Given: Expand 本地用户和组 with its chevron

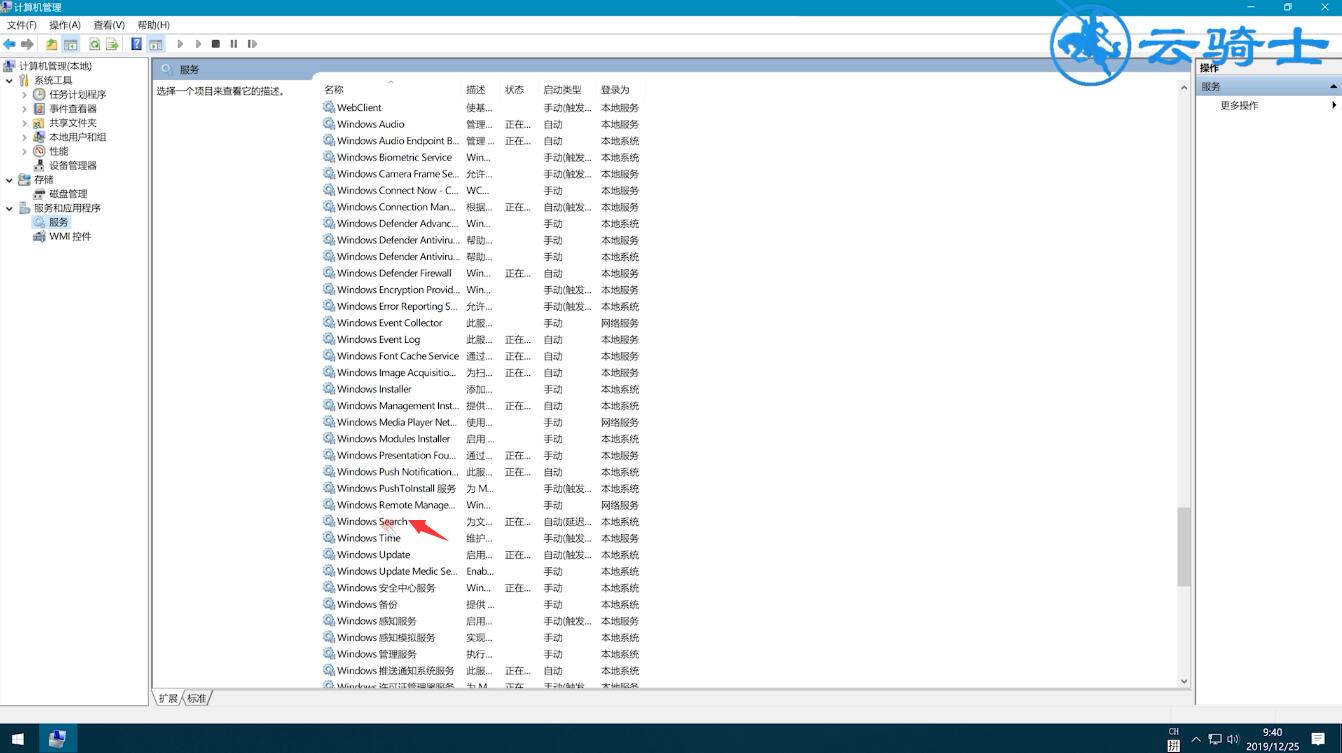Looking at the screenshot, I should [x=25, y=137].
